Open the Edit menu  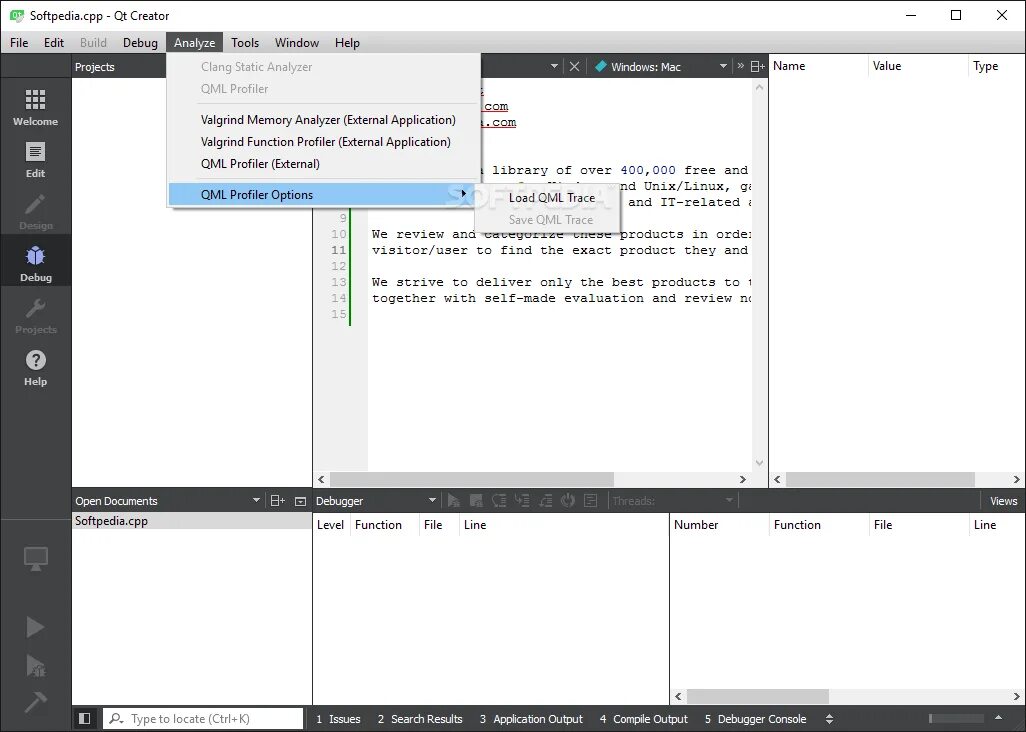pos(54,43)
